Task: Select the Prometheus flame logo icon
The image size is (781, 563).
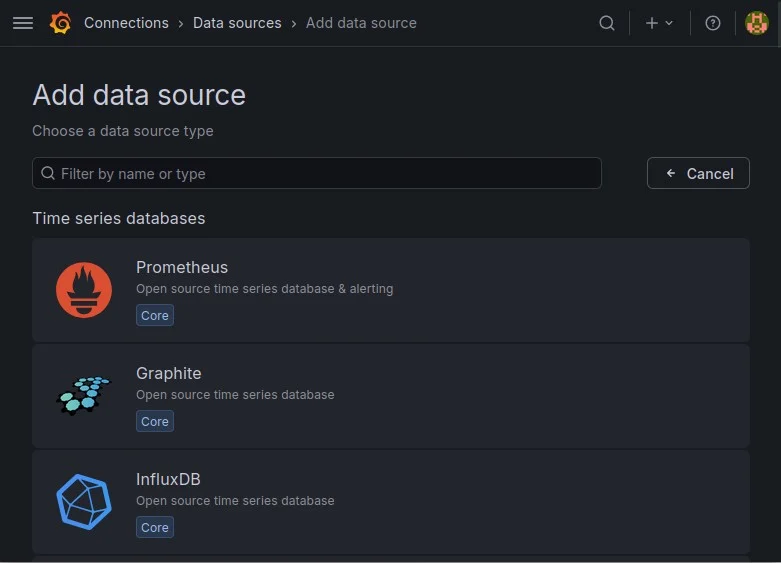Action: [84, 290]
